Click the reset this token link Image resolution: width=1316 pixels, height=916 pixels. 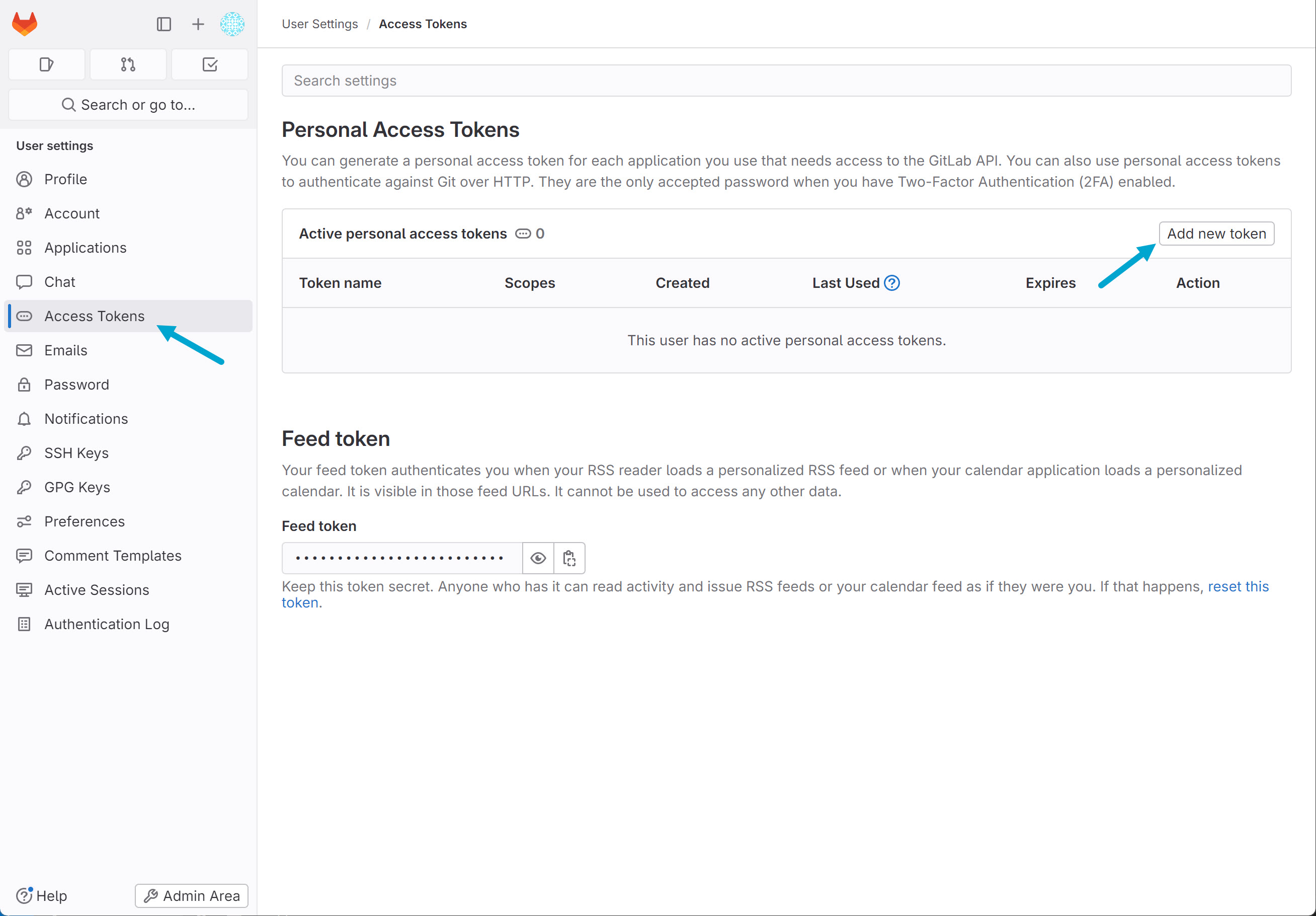(x=1238, y=586)
